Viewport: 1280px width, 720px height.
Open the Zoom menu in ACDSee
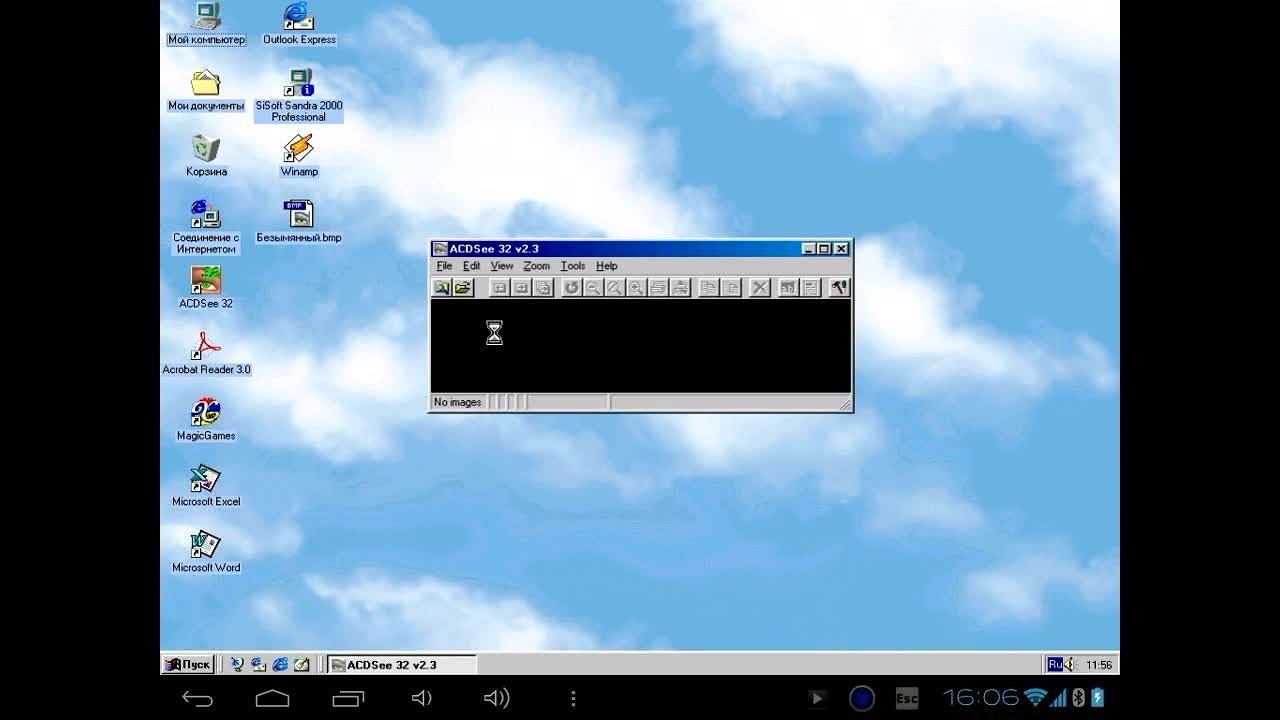(x=537, y=266)
